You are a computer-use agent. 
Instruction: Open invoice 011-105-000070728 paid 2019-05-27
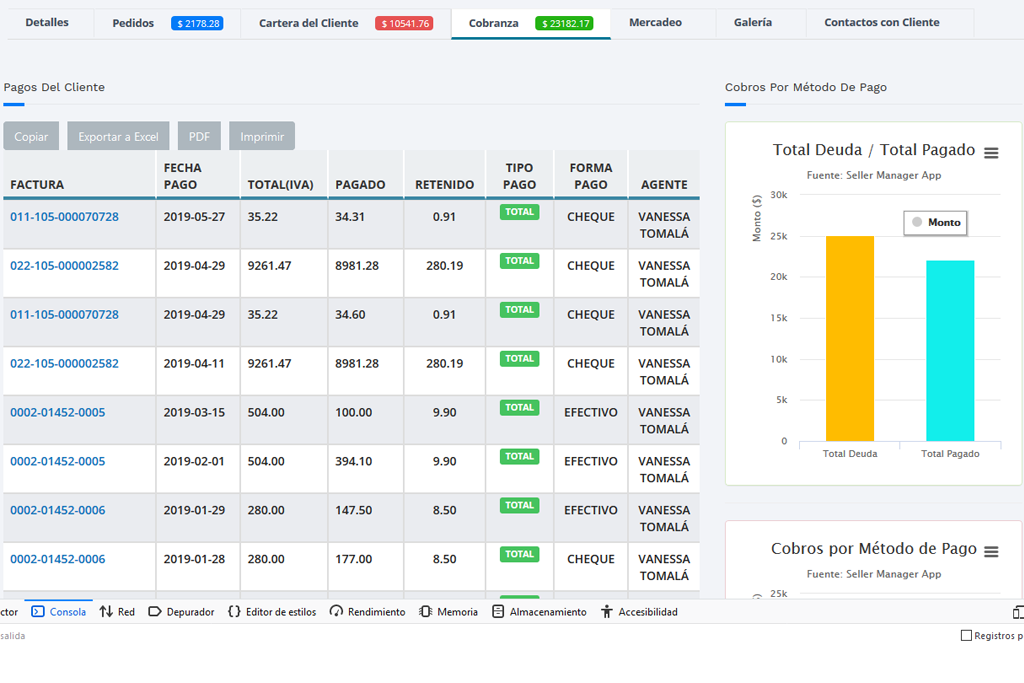64,217
